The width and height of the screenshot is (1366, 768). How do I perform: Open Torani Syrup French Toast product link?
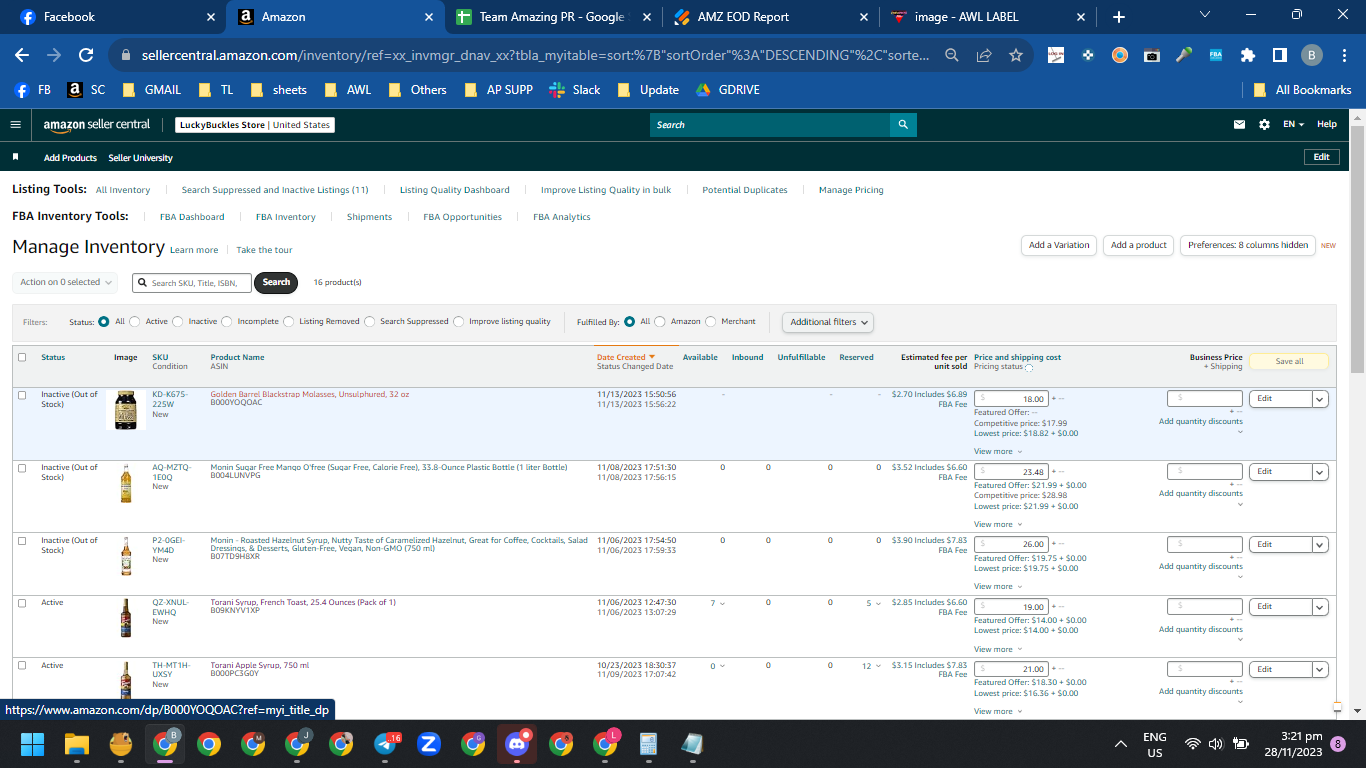[x=303, y=602]
